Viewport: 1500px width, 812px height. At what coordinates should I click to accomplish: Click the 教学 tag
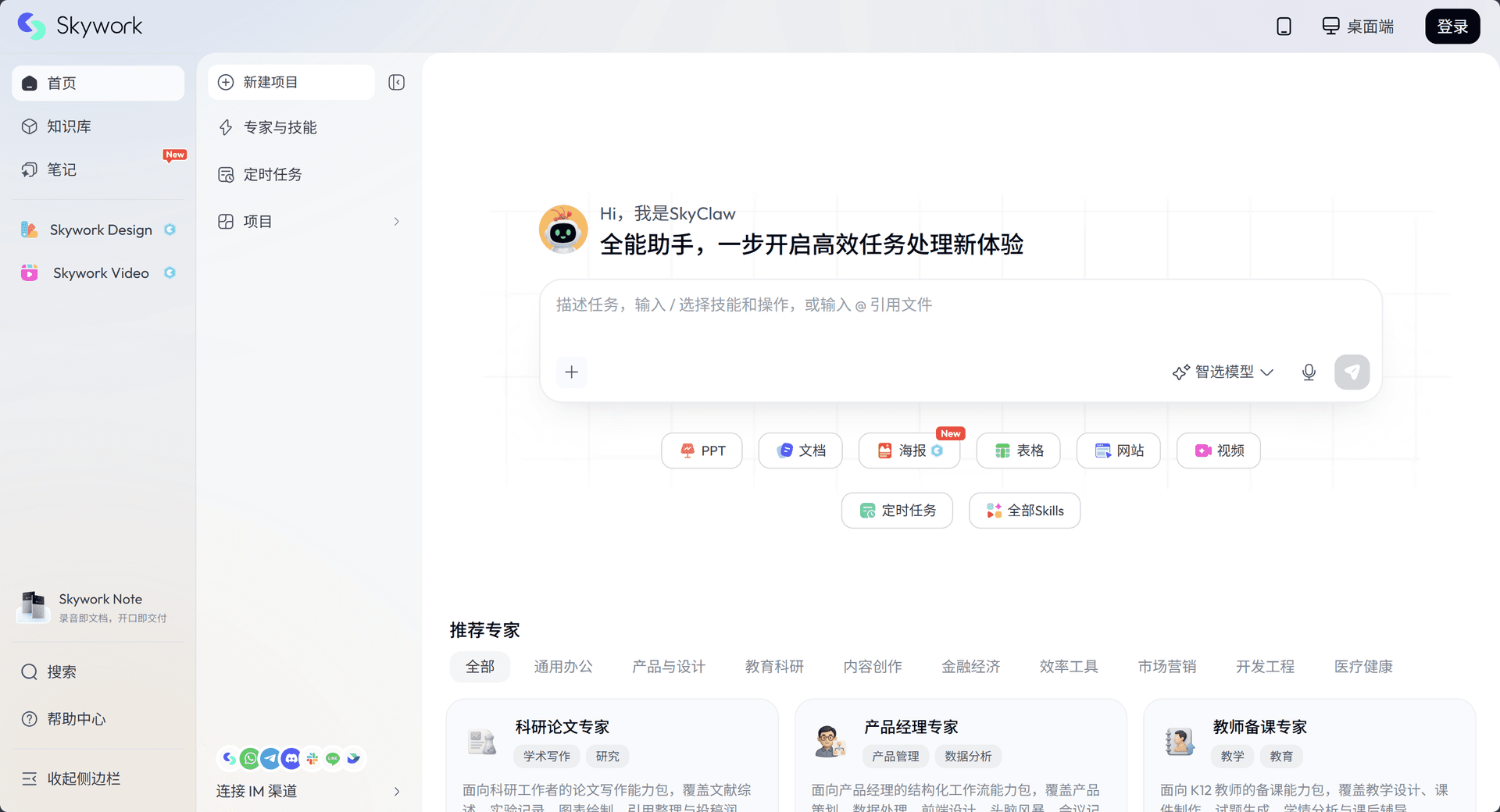coord(1233,756)
